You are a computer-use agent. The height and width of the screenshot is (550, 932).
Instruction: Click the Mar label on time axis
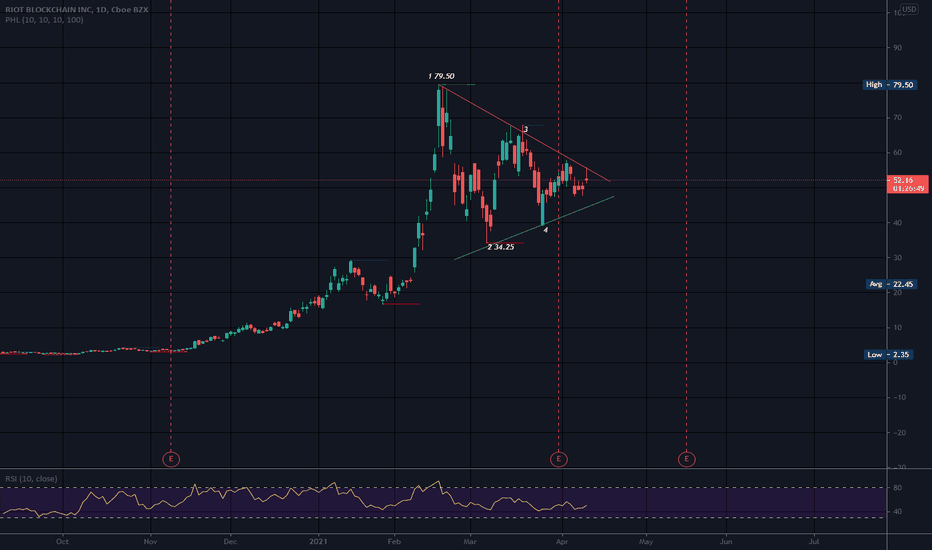point(470,542)
